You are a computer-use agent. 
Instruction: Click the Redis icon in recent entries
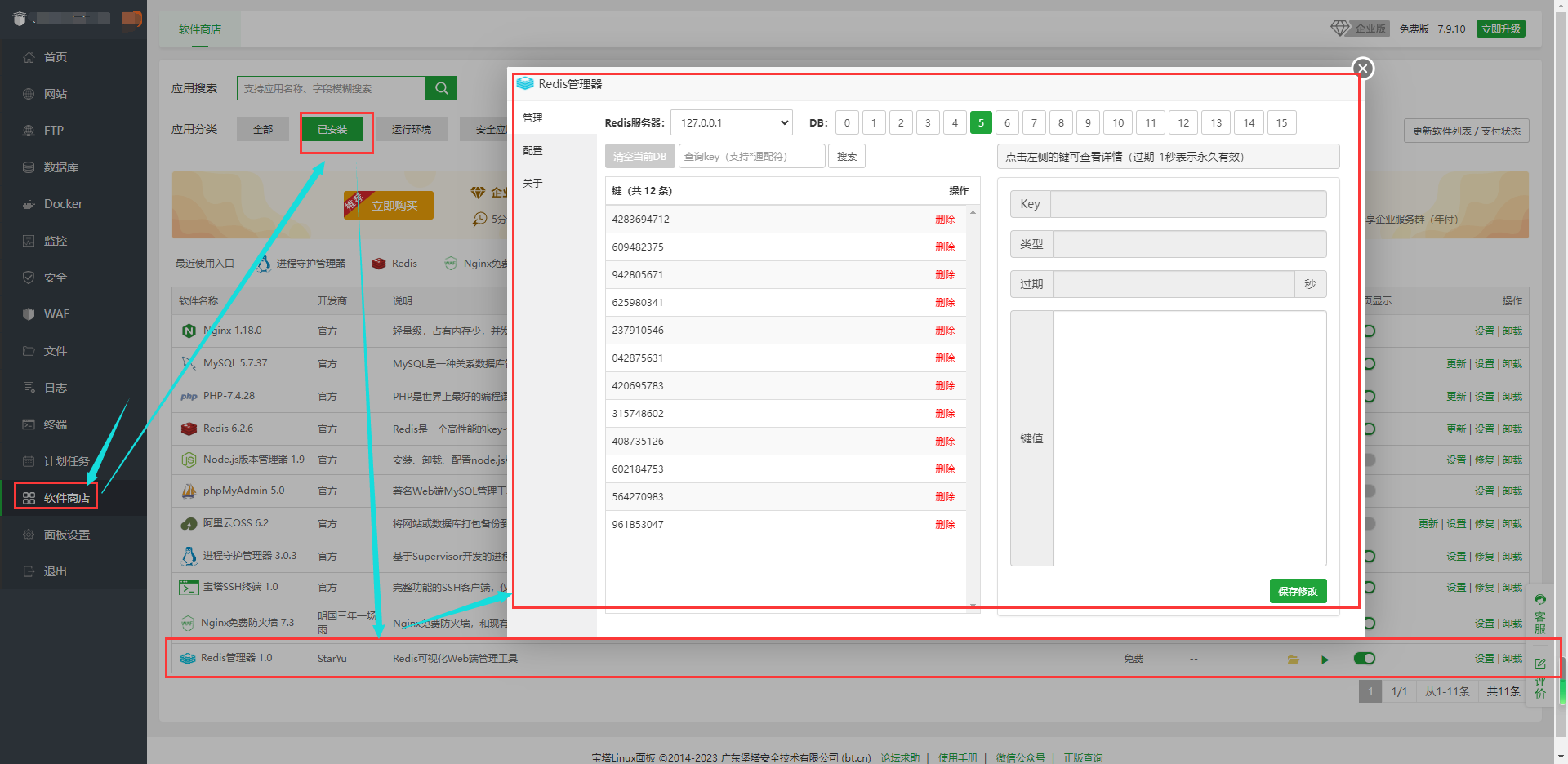point(379,264)
